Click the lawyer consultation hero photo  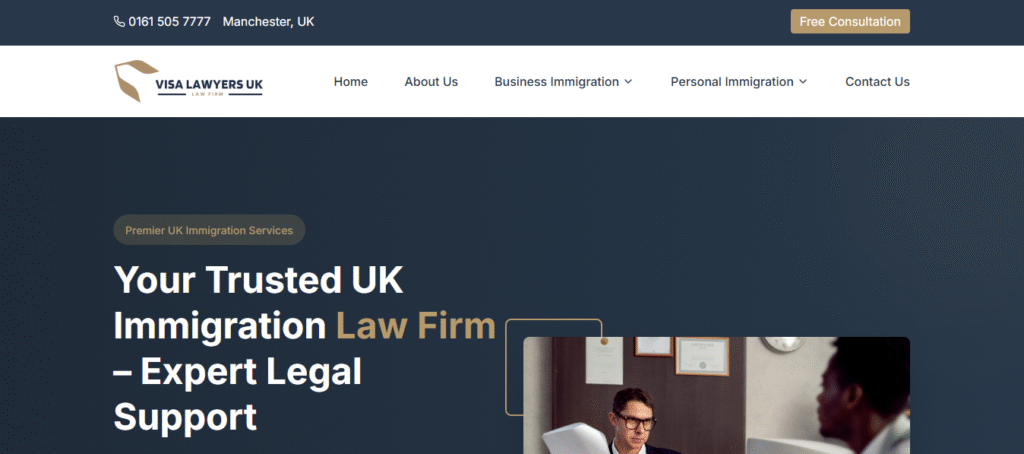coord(716,395)
